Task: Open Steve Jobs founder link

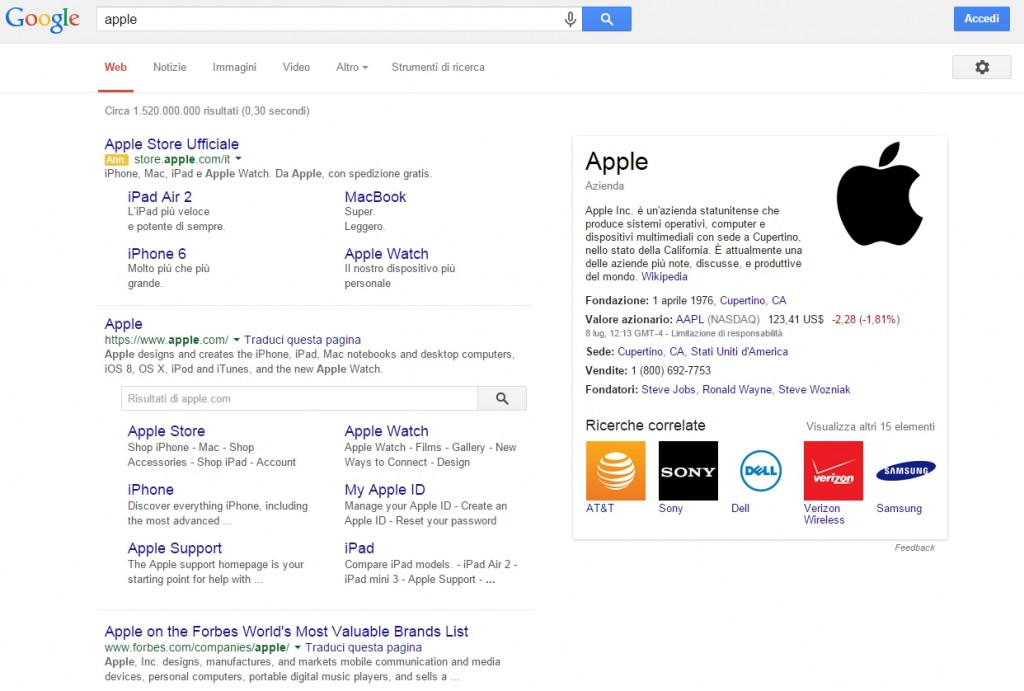Action: pyautogui.click(x=669, y=389)
